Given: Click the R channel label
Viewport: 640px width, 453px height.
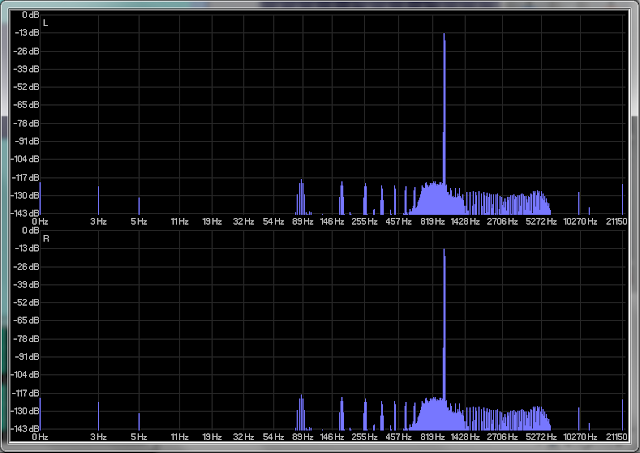Looking at the screenshot, I should click(46, 239).
